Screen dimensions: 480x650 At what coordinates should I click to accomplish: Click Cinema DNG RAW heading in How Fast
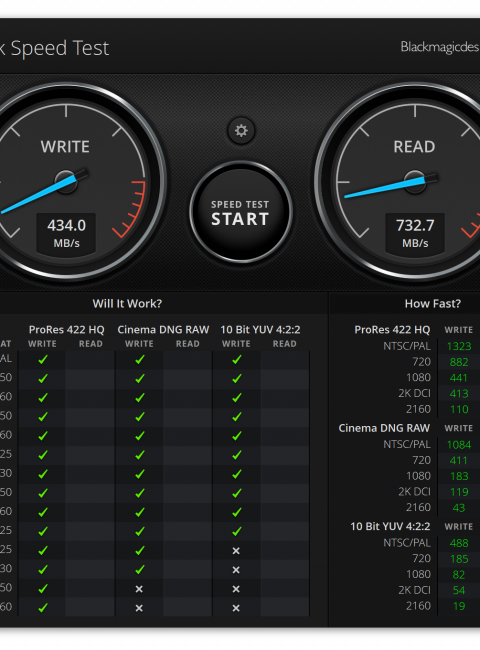point(384,428)
